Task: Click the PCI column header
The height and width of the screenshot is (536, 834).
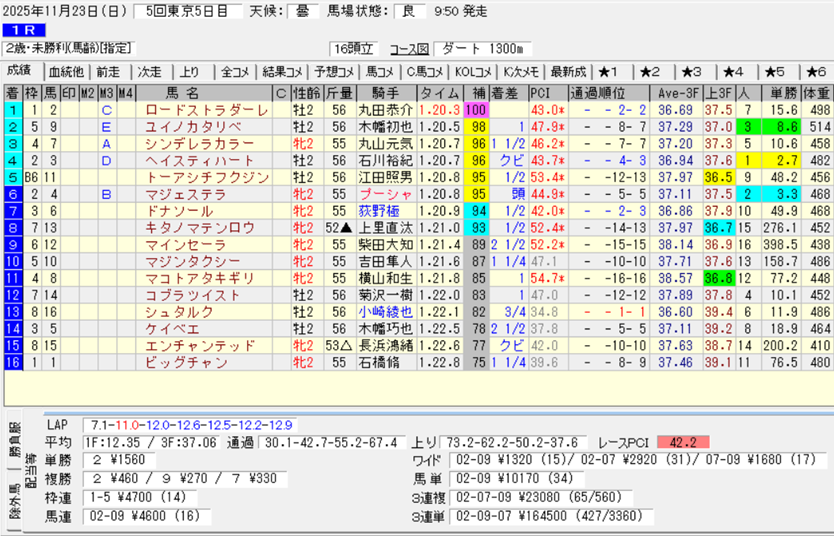Action: pos(542,93)
